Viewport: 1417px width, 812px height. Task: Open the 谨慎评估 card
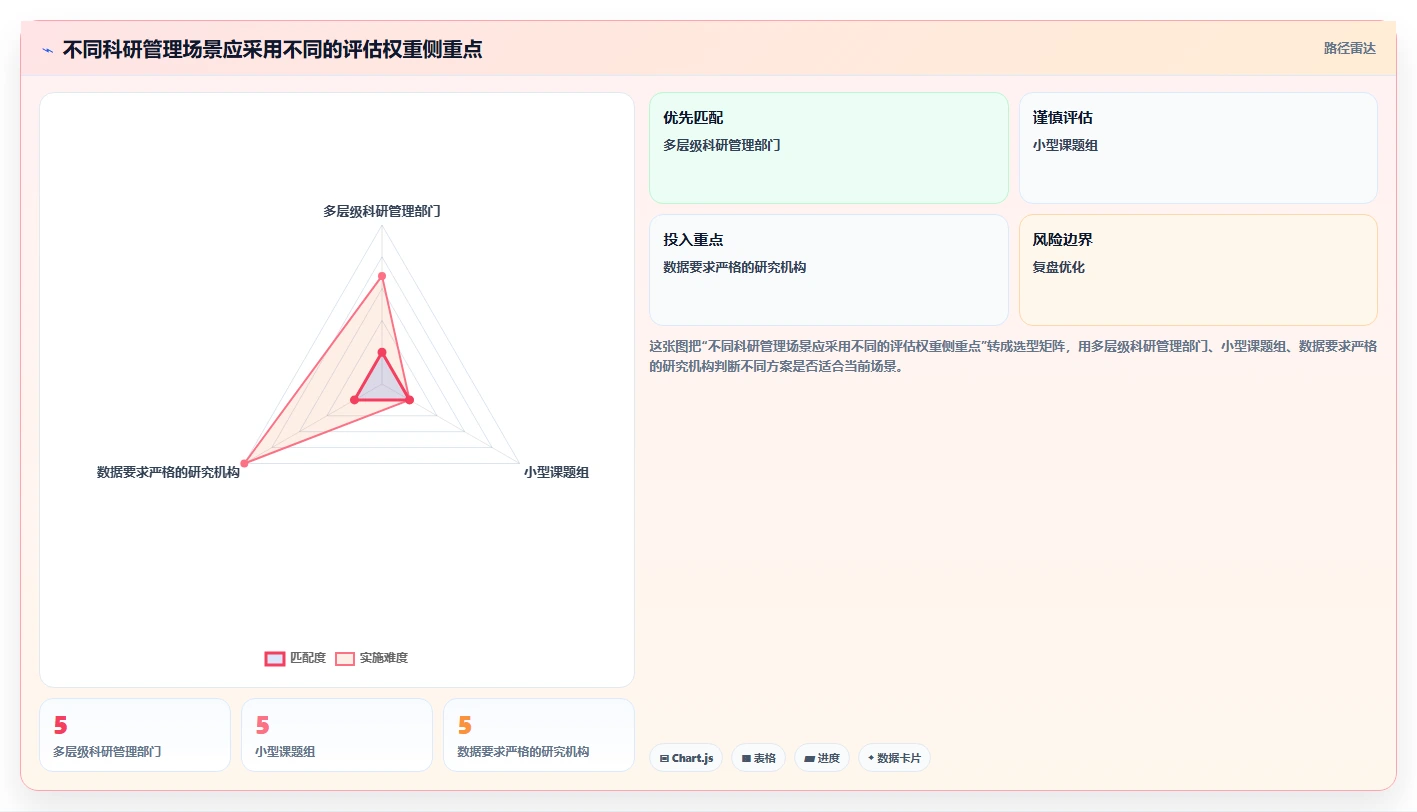pyautogui.click(x=1198, y=148)
